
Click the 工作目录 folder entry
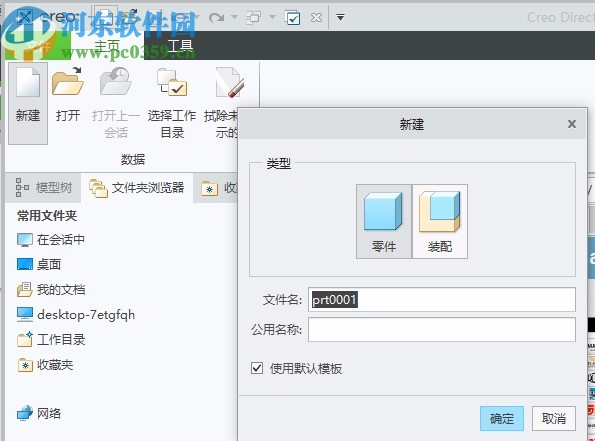[51, 339]
